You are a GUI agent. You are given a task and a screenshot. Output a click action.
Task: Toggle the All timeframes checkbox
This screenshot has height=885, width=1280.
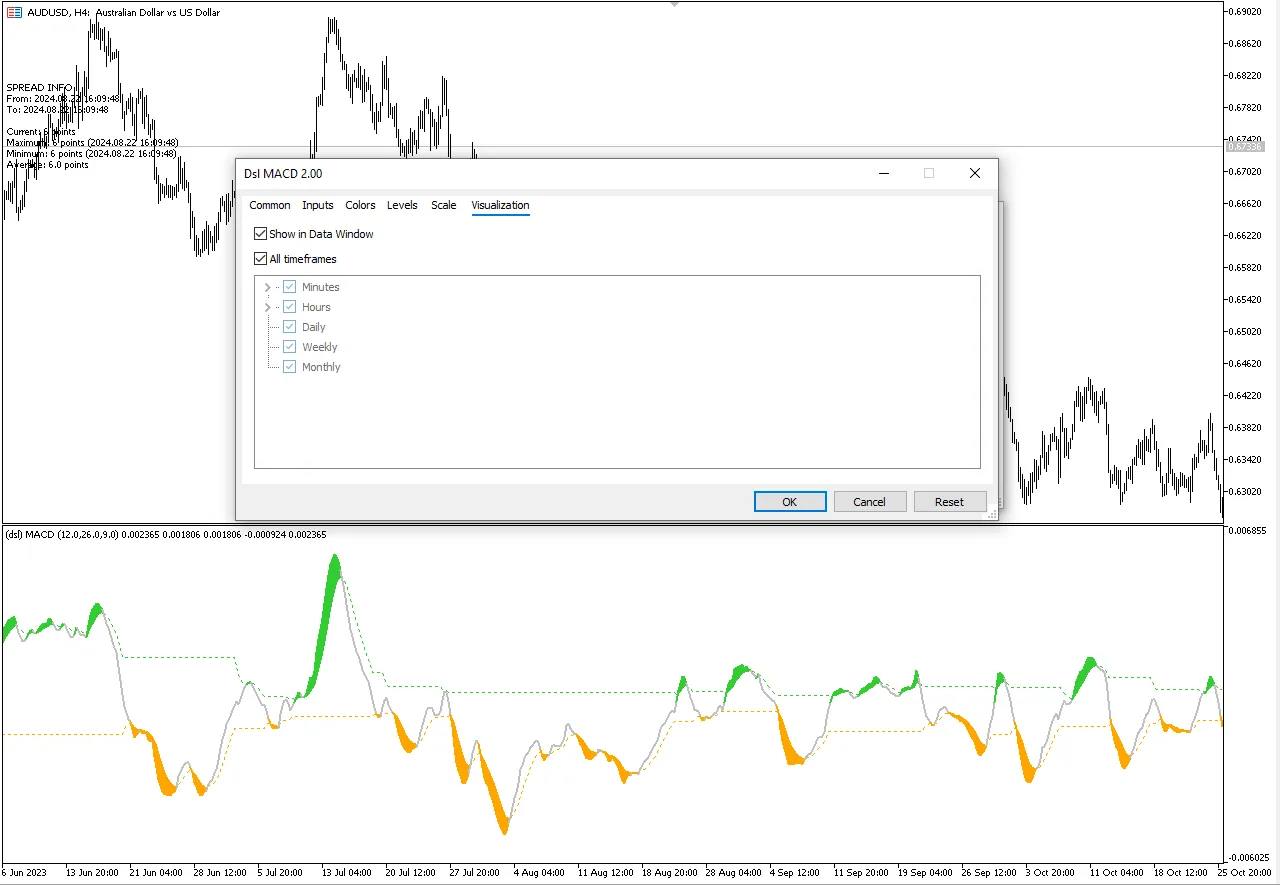point(261,259)
